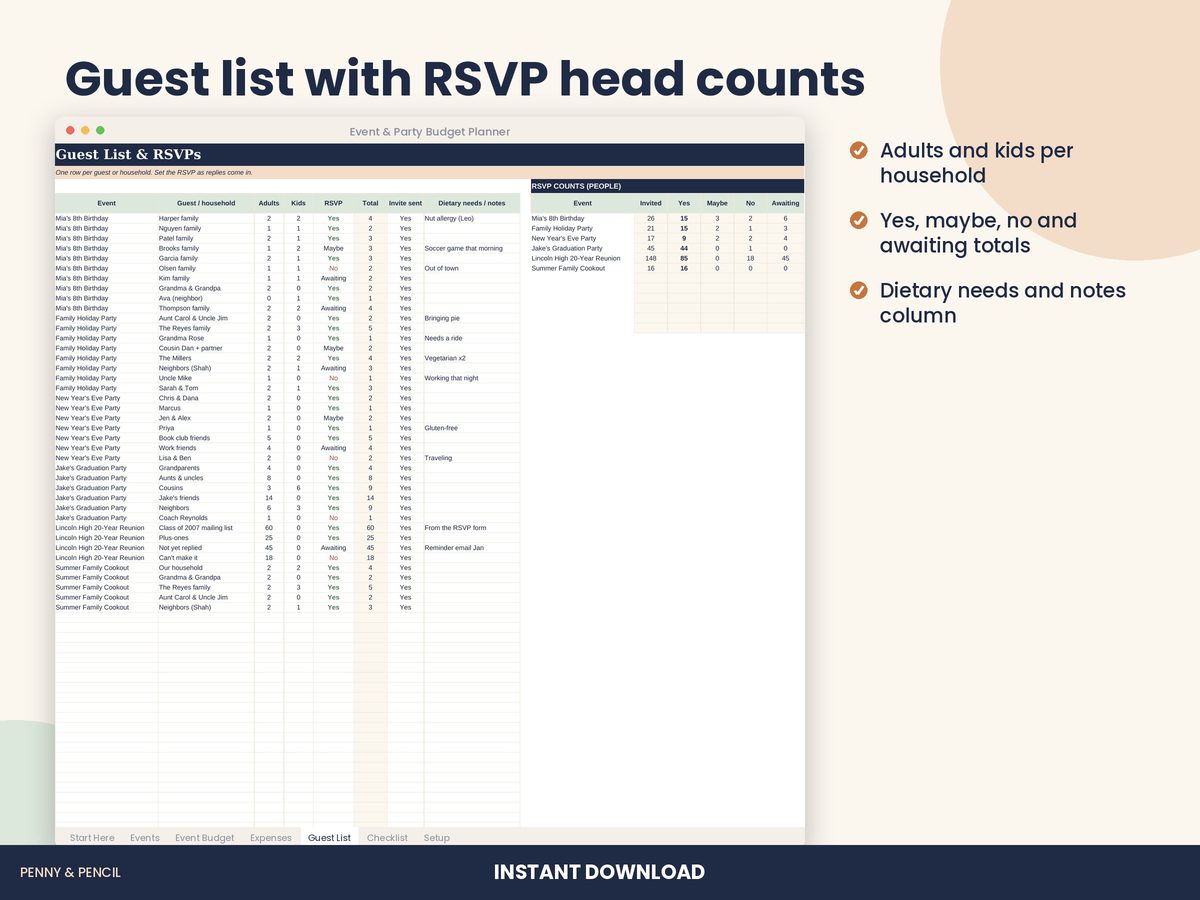Click the Vegetarian x2 note
Image resolution: width=1200 pixels, height=900 pixels.
tap(471, 358)
